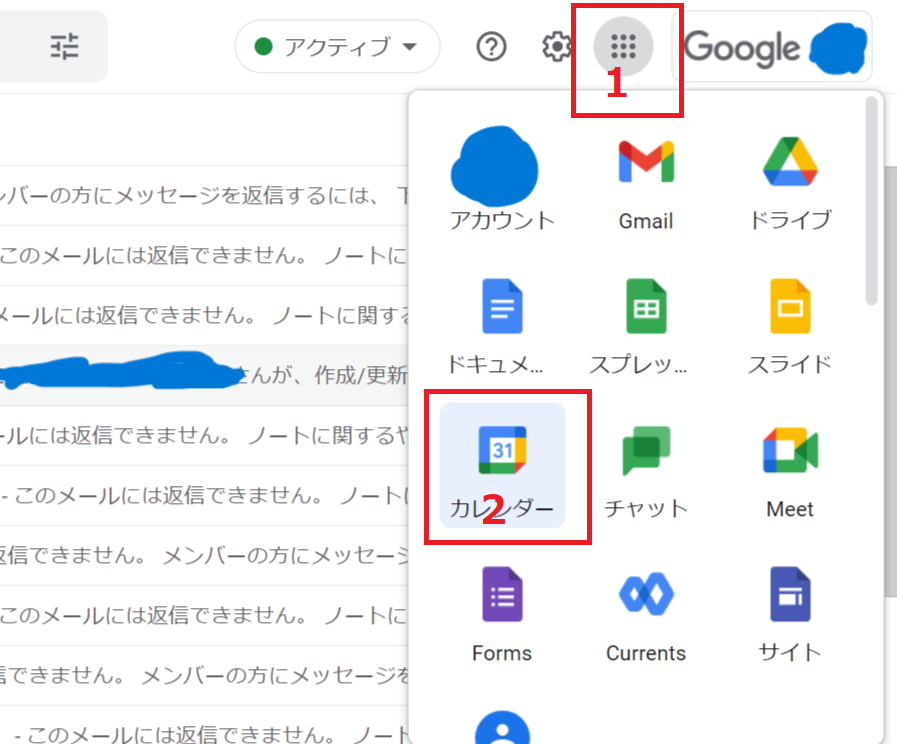
Task: Open the Settings gear icon
Action: click(557, 47)
